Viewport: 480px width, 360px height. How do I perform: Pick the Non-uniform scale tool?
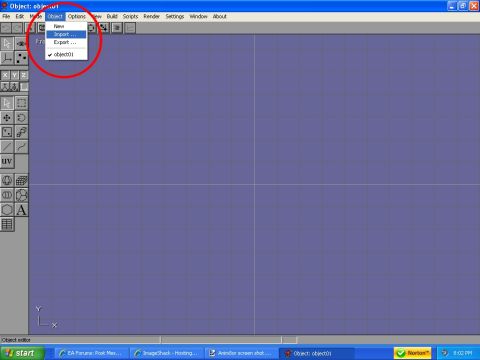click(7, 132)
